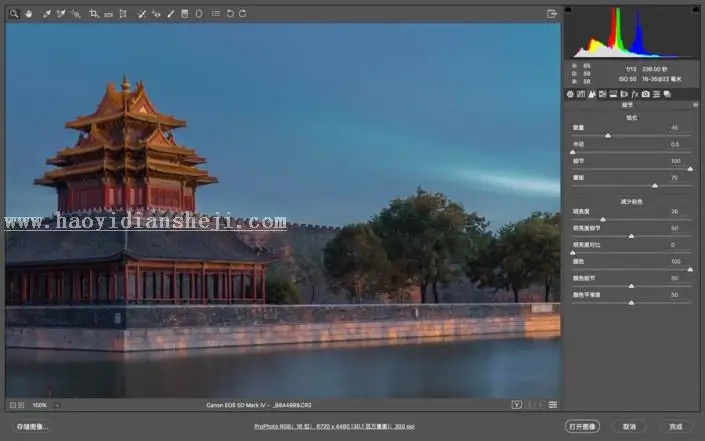This screenshot has width=705, height=441.
Task: Open the Snapshots panel tab
Action: pyautogui.click(x=667, y=94)
